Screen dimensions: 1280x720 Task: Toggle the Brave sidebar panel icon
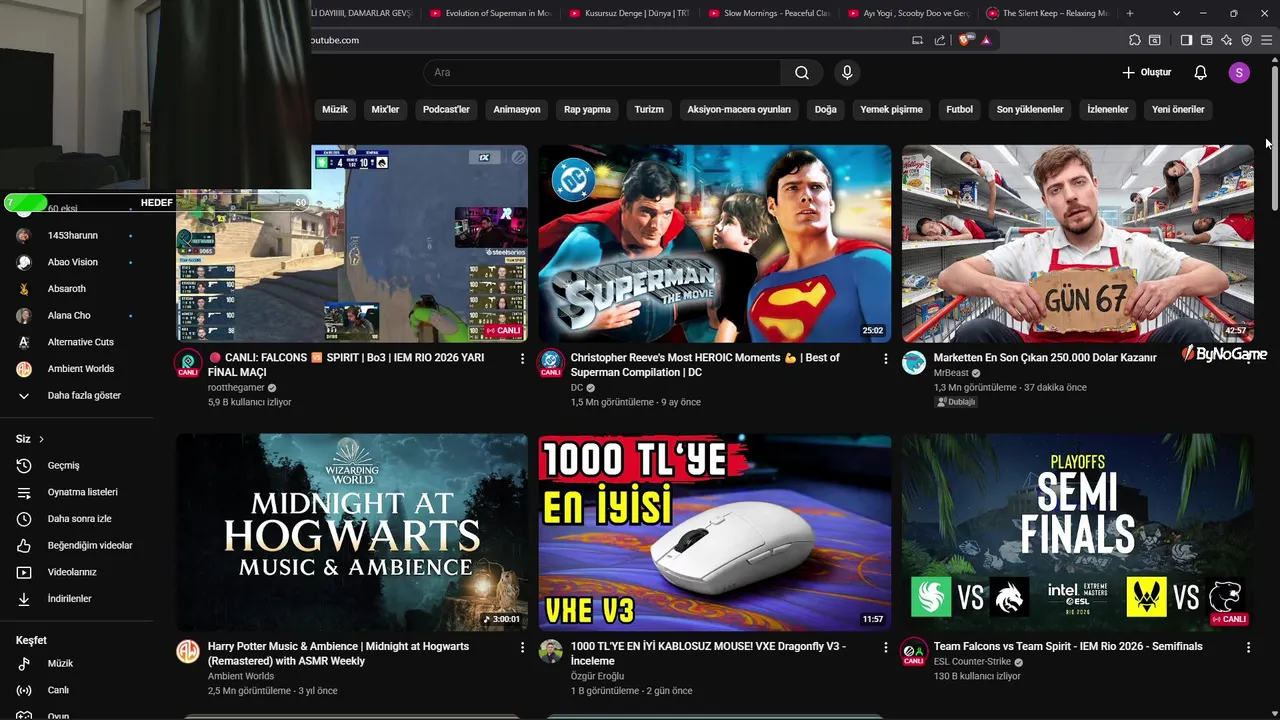point(1186,40)
